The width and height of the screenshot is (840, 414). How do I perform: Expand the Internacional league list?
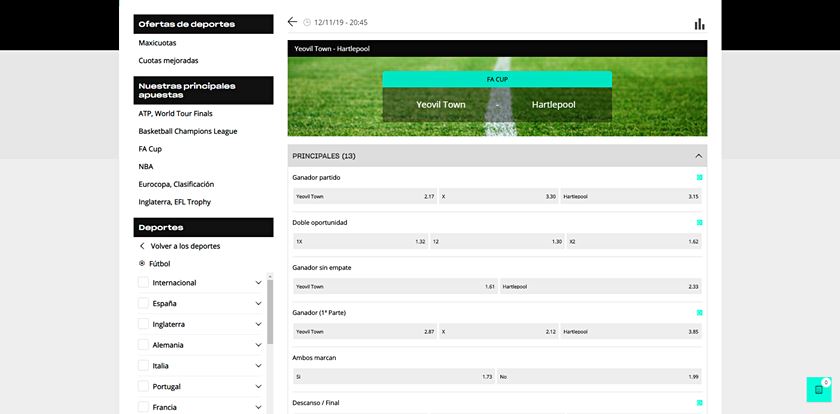point(258,283)
